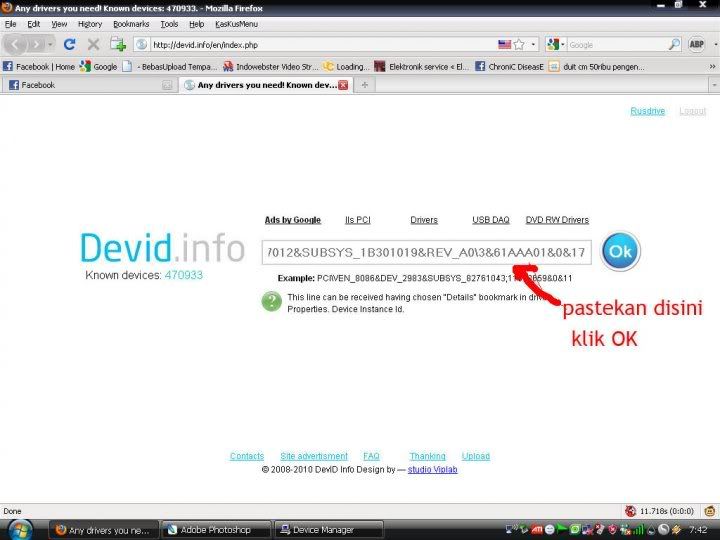Open the Indowebster Video Str... bookmark
The image size is (720, 540).
270,67
